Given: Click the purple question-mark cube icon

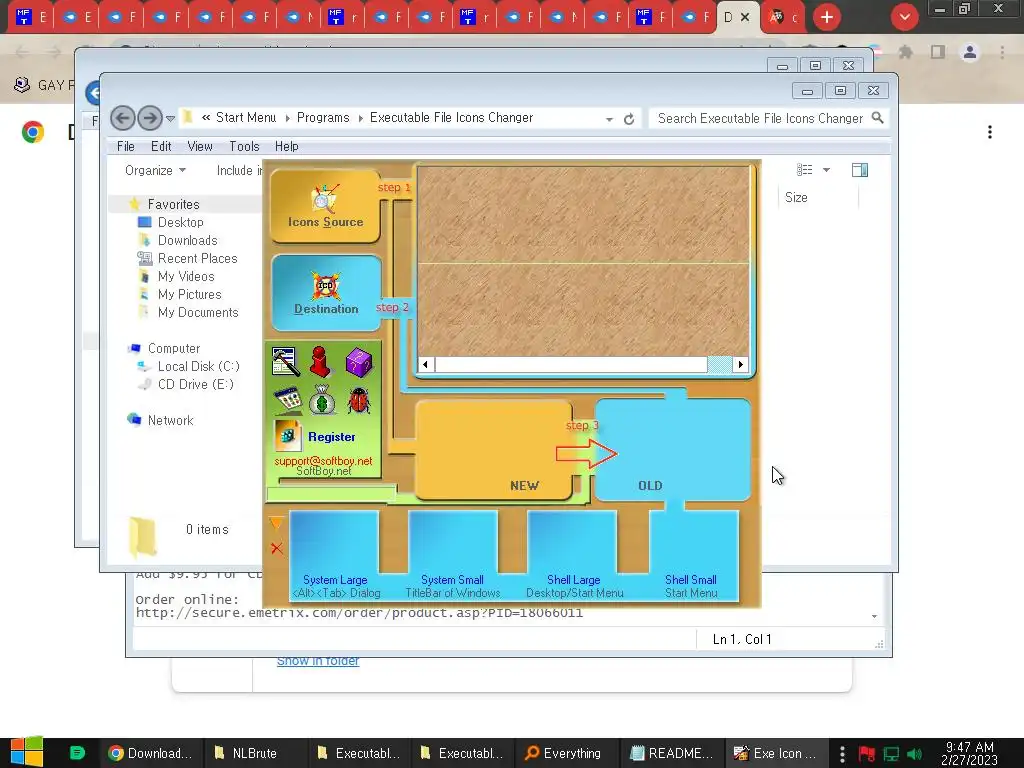Looking at the screenshot, I should pos(358,362).
